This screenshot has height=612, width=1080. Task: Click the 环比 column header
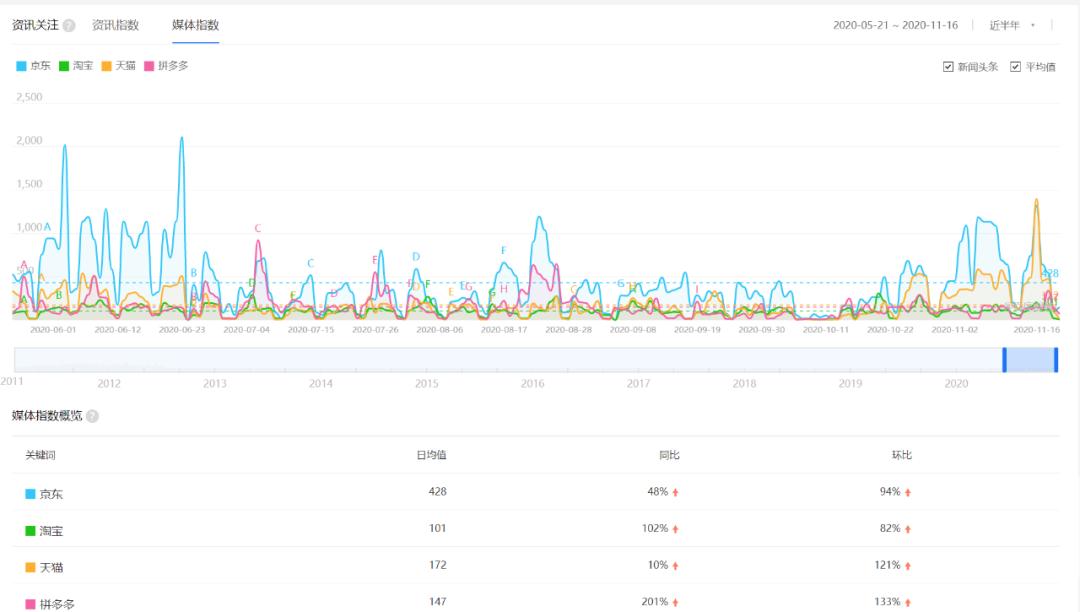902,455
